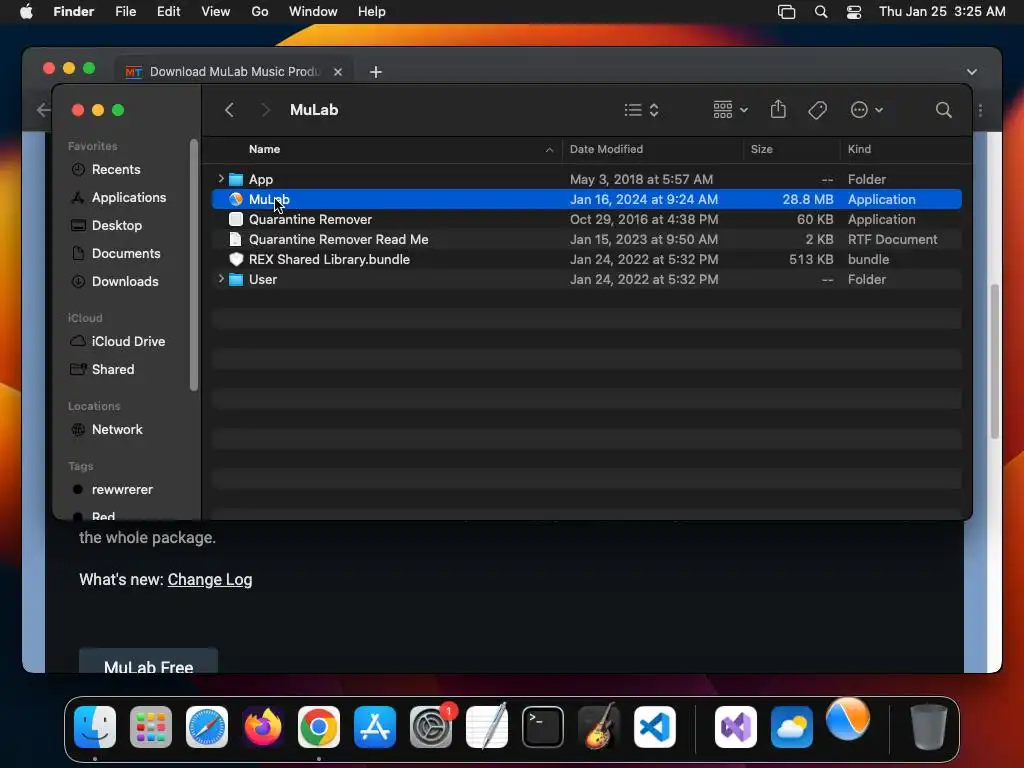This screenshot has height=768, width=1024.
Task: Click MuLab Free button on web page
Action: tap(148, 661)
